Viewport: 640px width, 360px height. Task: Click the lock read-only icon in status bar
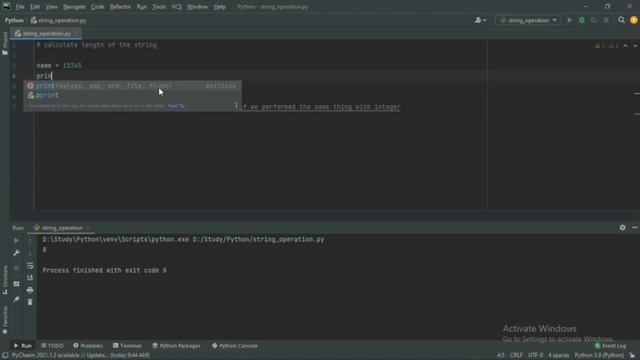tap(632, 356)
